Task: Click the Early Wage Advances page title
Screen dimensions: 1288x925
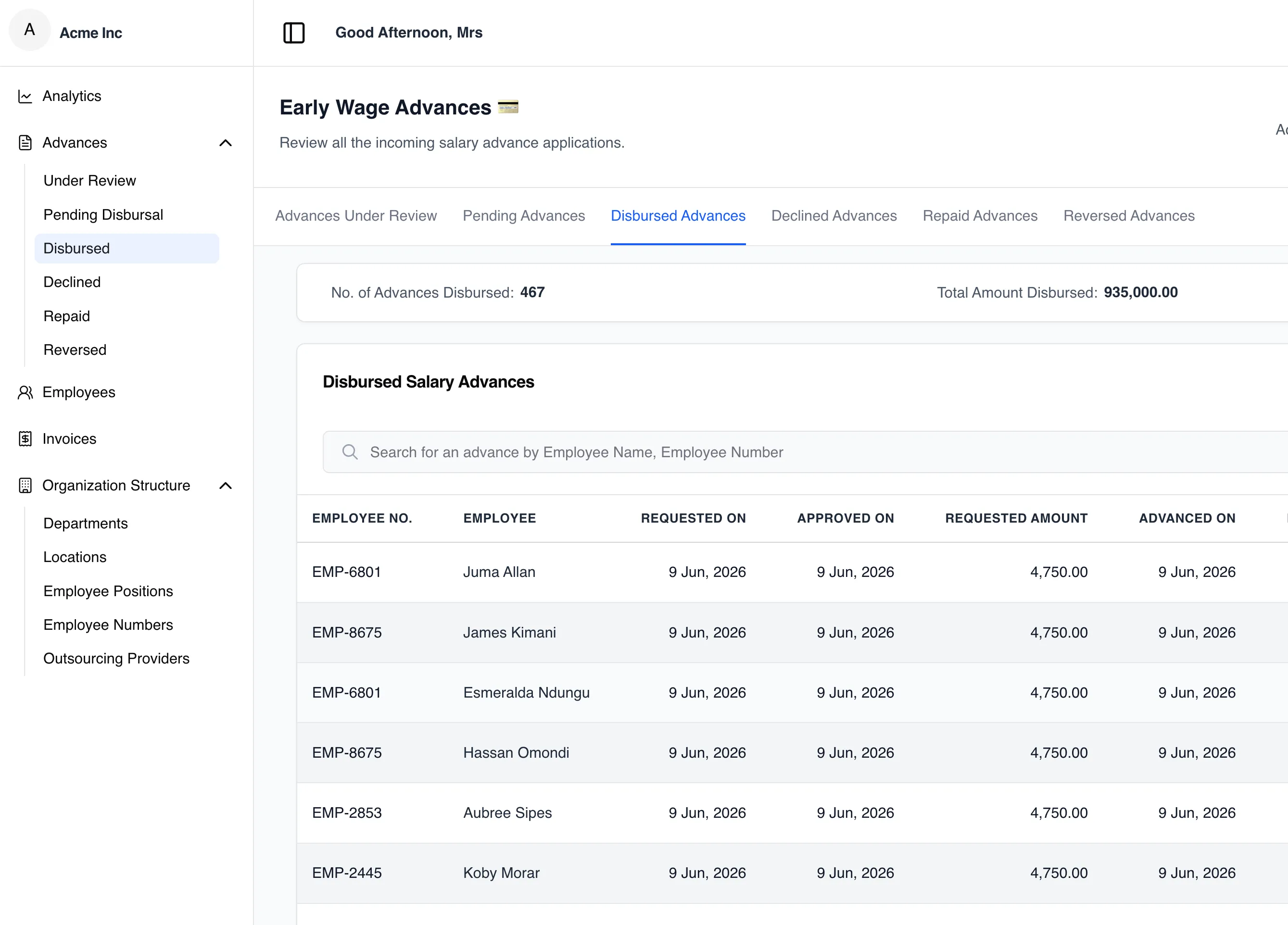Action: pos(385,107)
